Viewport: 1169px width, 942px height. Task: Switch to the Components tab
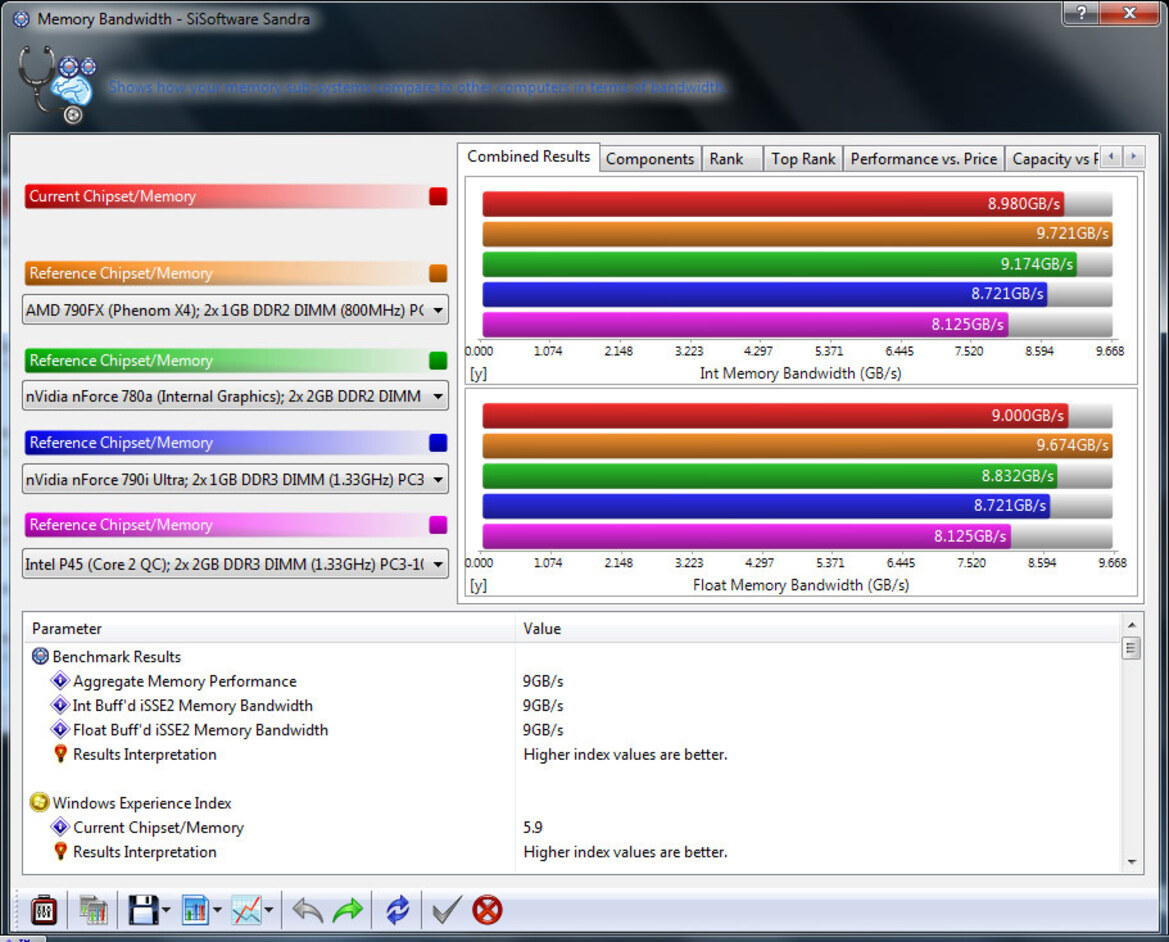click(x=650, y=159)
